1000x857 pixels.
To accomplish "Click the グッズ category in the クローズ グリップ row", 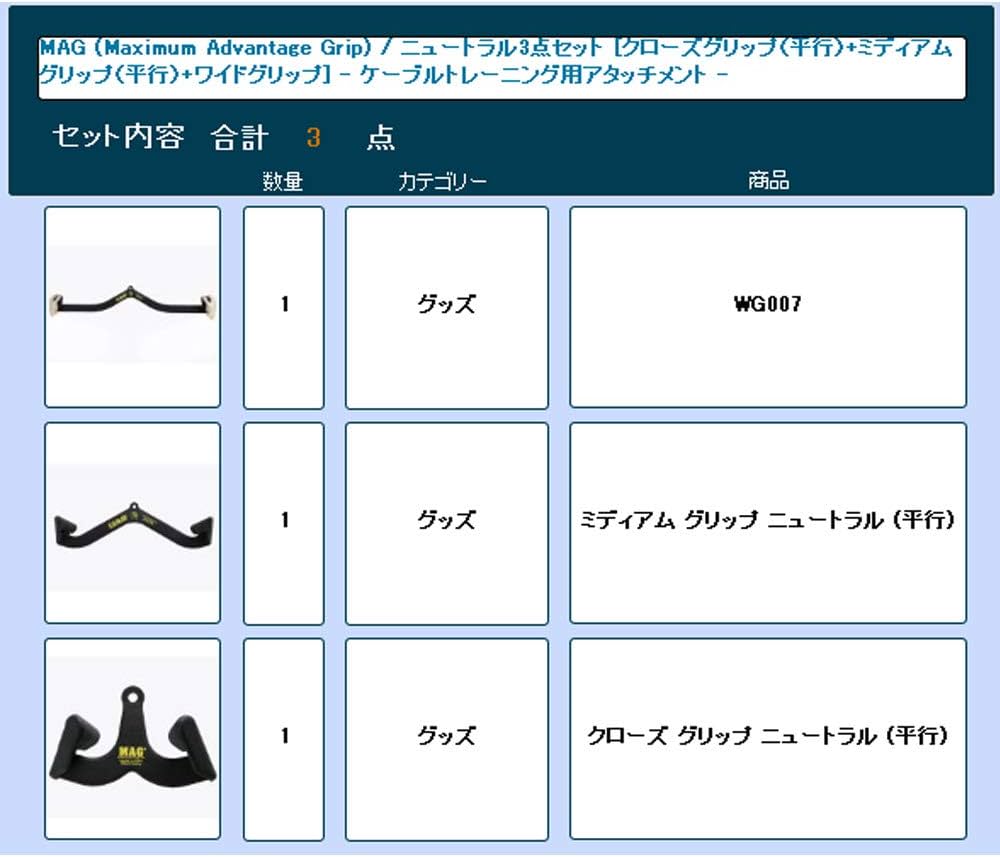I will pos(446,738).
